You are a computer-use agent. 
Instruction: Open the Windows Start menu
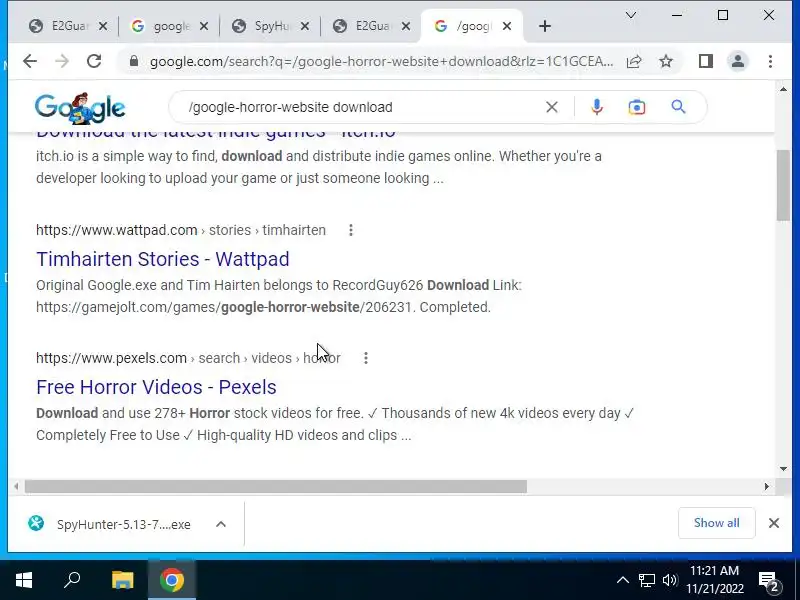tap(24, 580)
